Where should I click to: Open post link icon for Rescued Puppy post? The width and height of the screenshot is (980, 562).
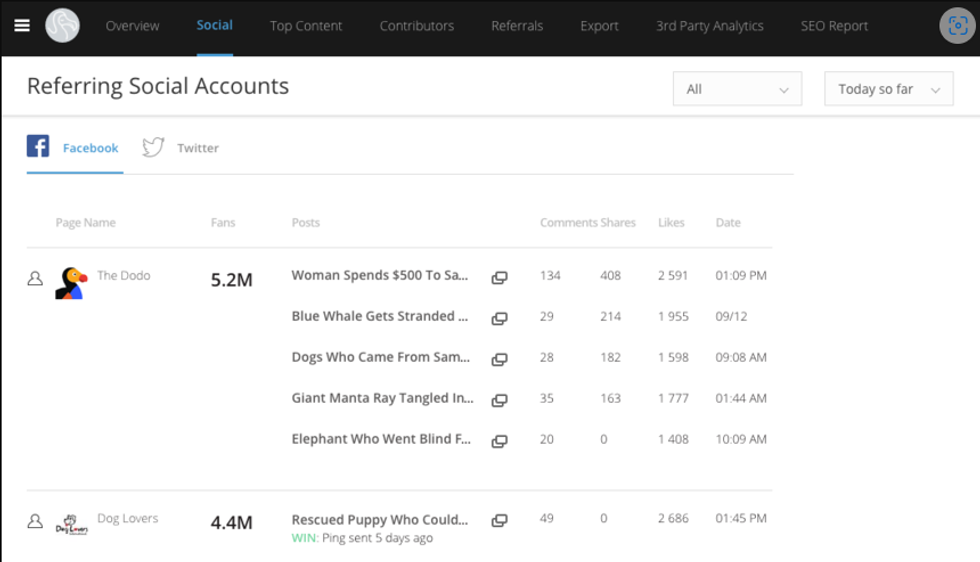pos(499,520)
